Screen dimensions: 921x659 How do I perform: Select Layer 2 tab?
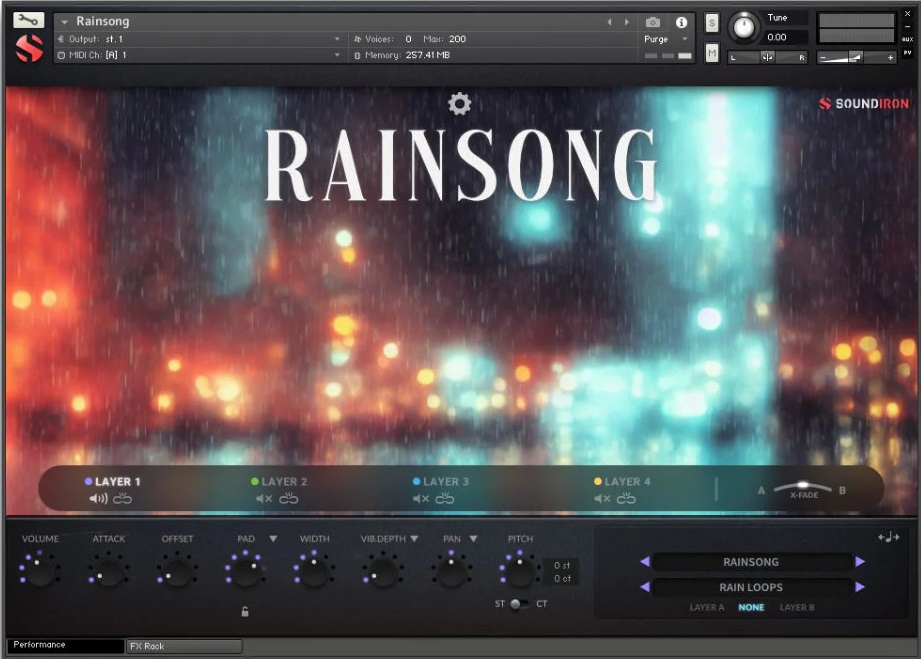[x=279, y=482]
